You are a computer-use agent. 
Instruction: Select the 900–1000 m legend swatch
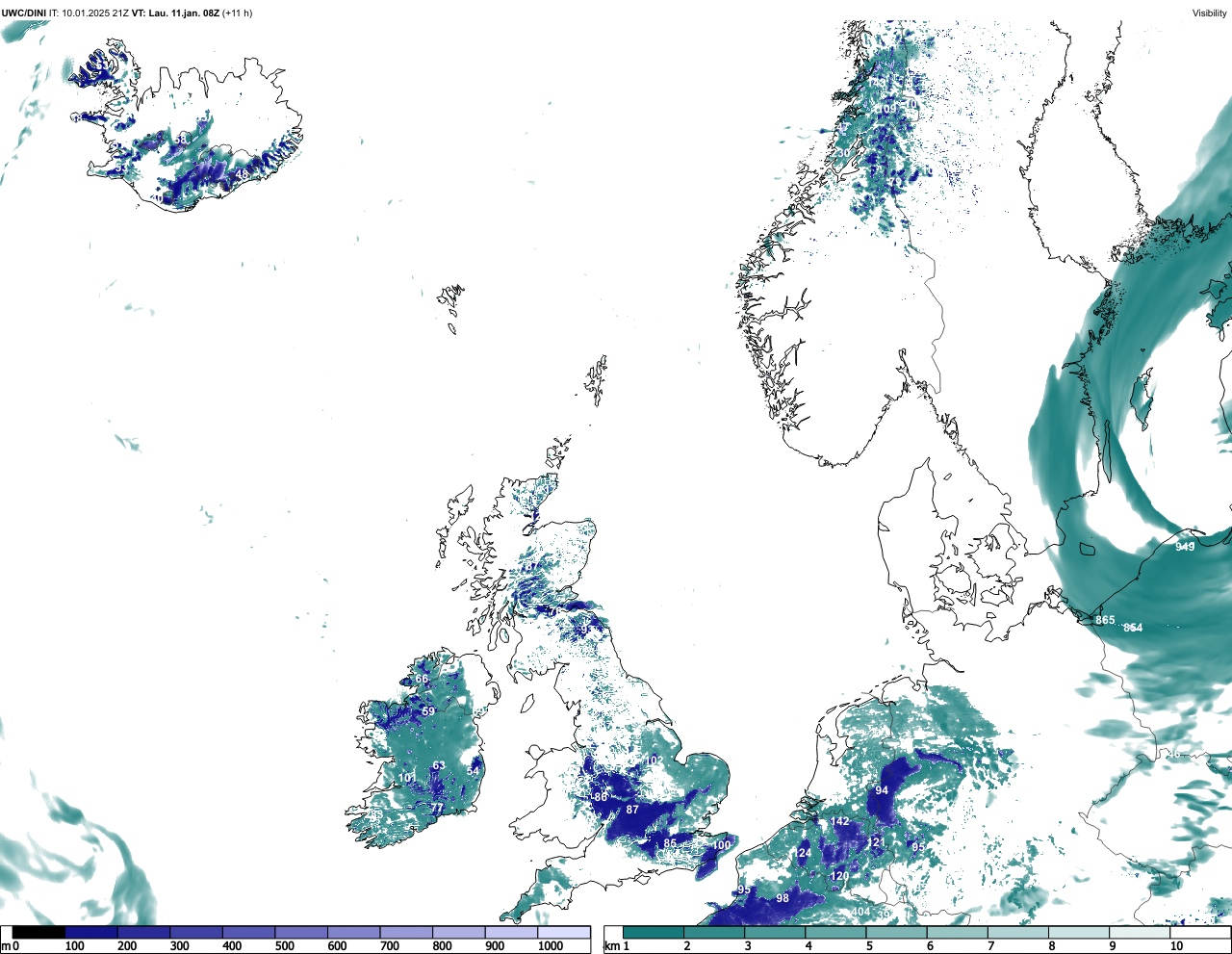click(511, 932)
